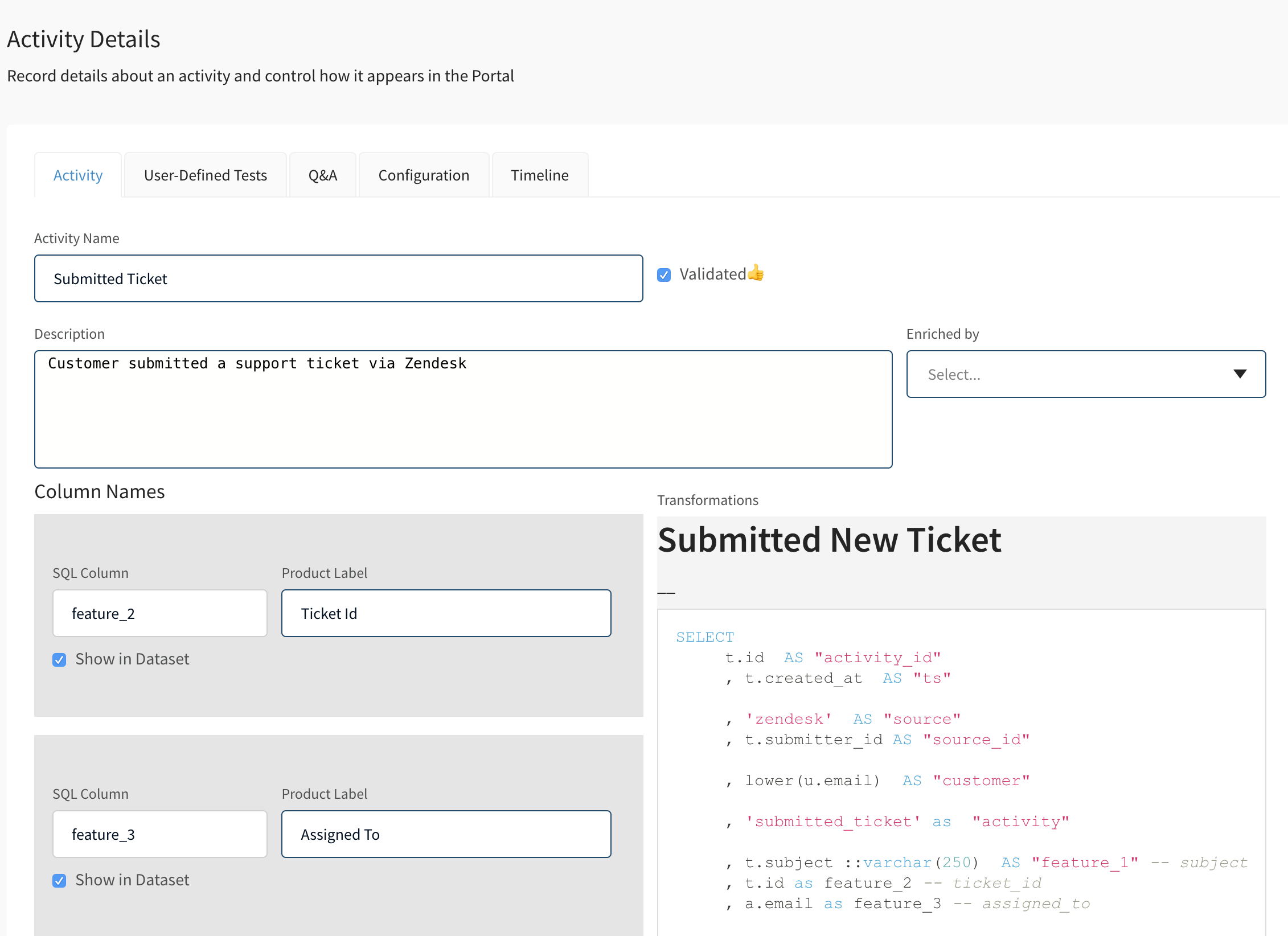The image size is (1288, 936).
Task: Toggle Show in Dataset for feature_2
Action: (x=59, y=660)
